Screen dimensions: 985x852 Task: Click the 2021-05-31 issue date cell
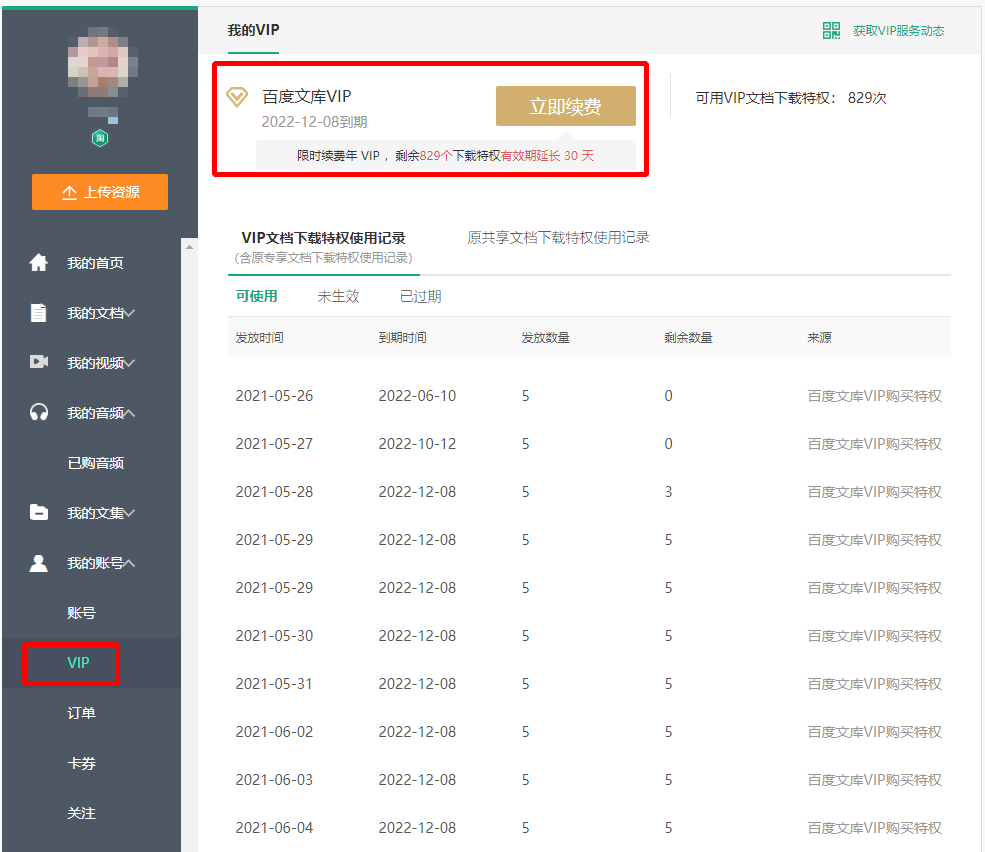coord(274,684)
